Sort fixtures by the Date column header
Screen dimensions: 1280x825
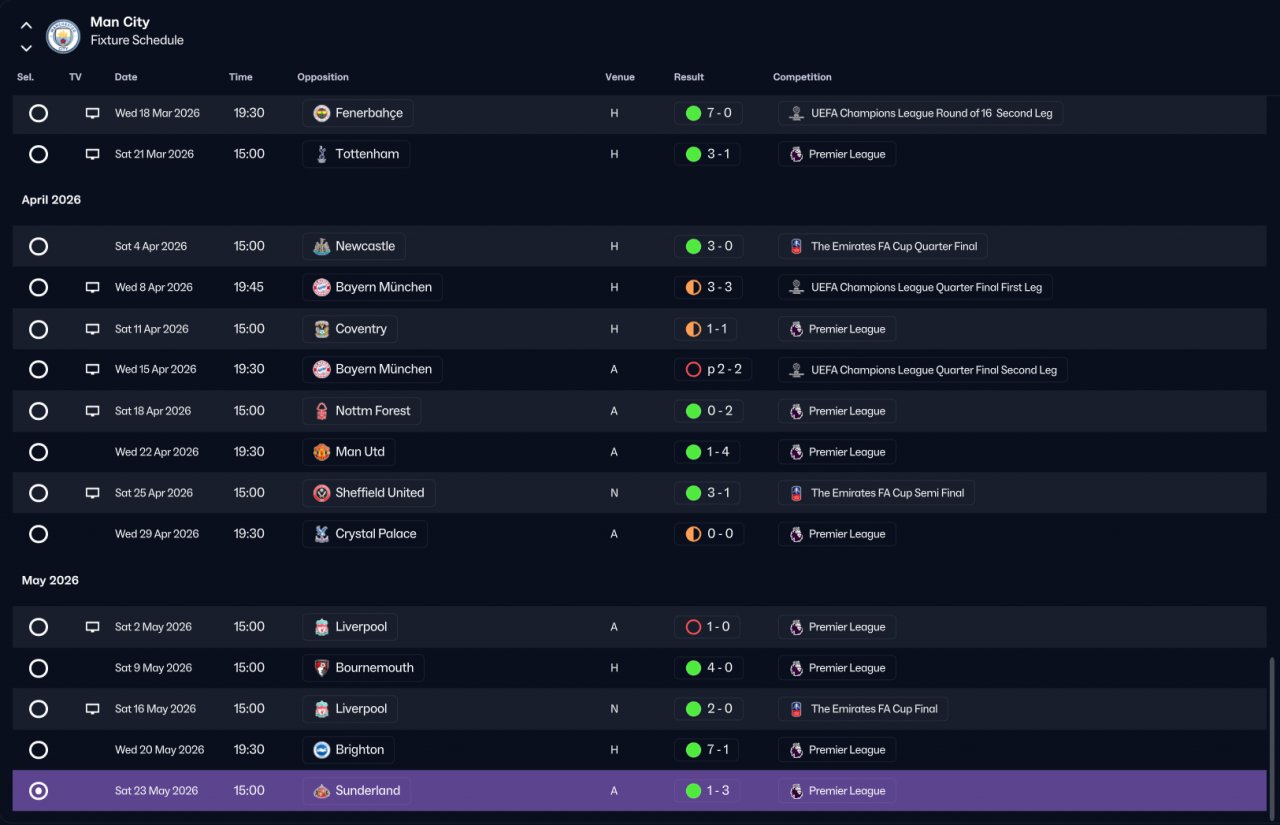click(x=126, y=77)
